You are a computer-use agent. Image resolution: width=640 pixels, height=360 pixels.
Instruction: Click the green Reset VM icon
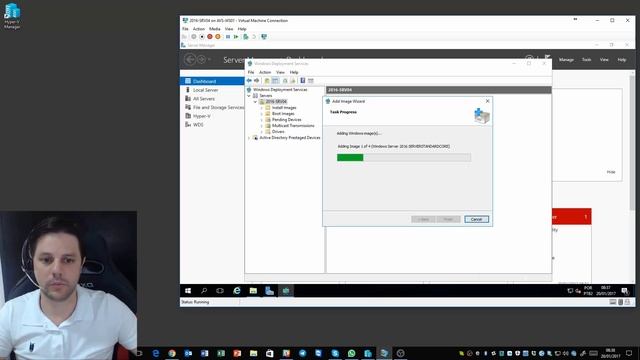[236, 37]
